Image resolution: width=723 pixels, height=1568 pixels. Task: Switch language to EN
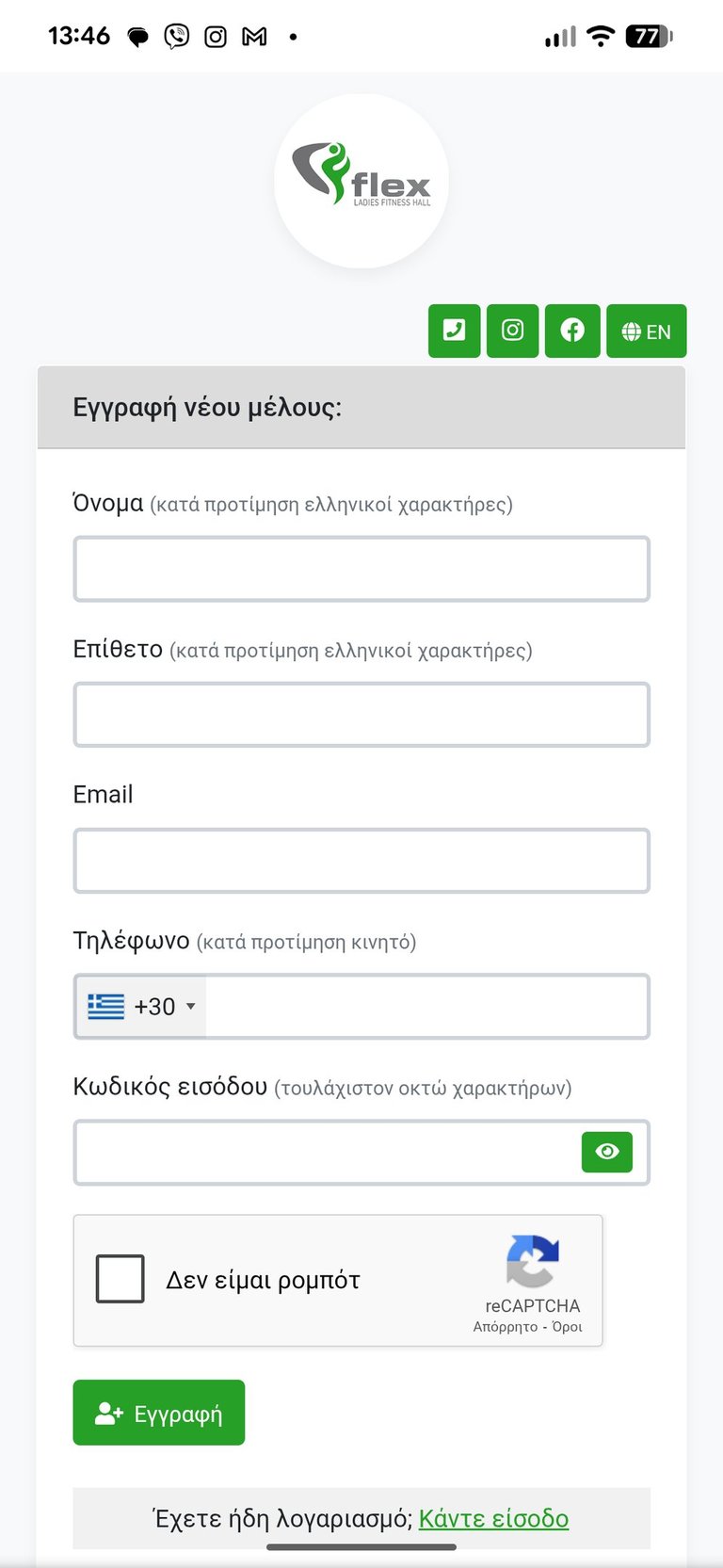click(646, 331)
